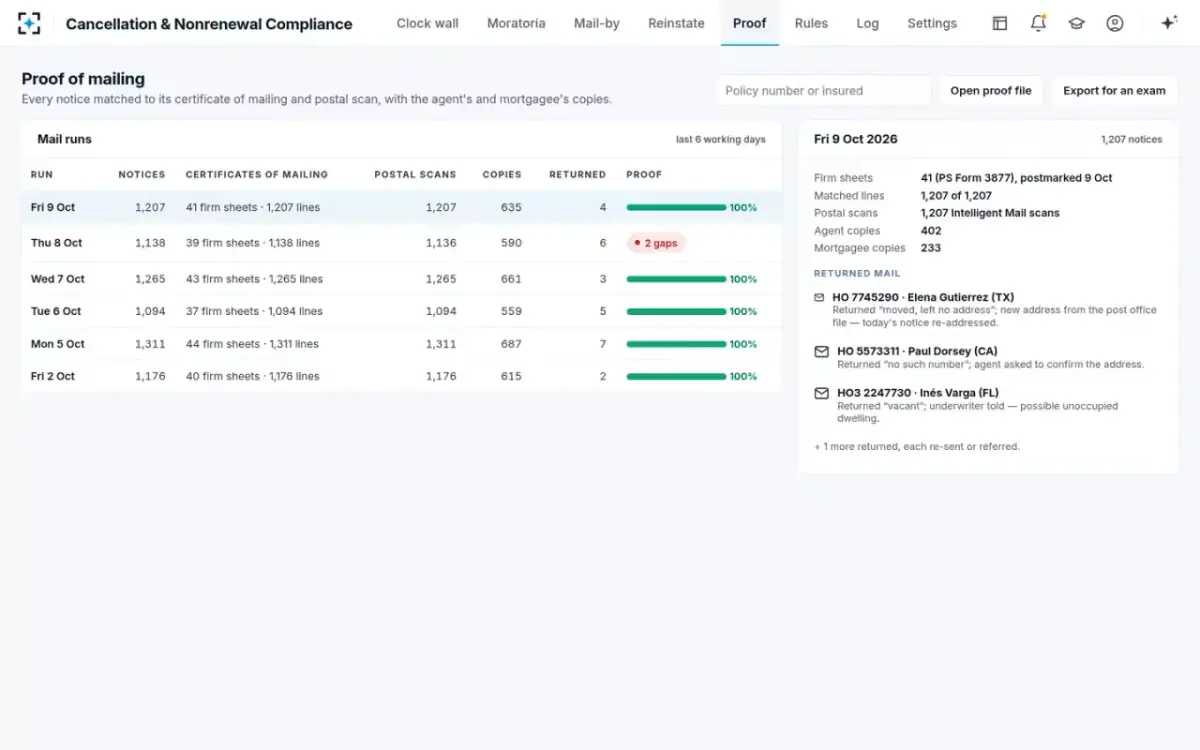Click the Postal Scans column header
Viewport: 1200px width, 750px height.
click(415, 174)
